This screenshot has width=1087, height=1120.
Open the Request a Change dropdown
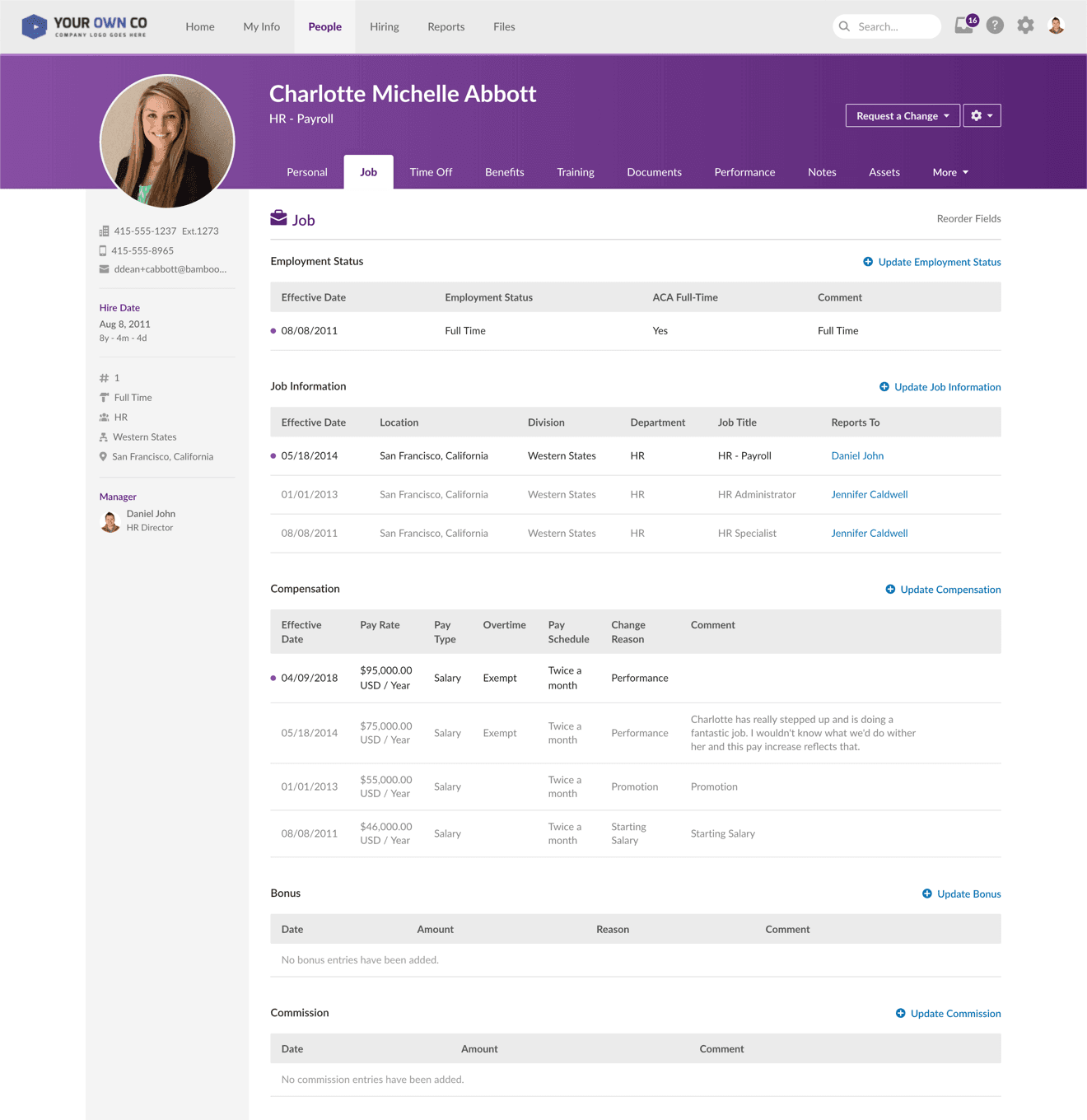[902, 115]
